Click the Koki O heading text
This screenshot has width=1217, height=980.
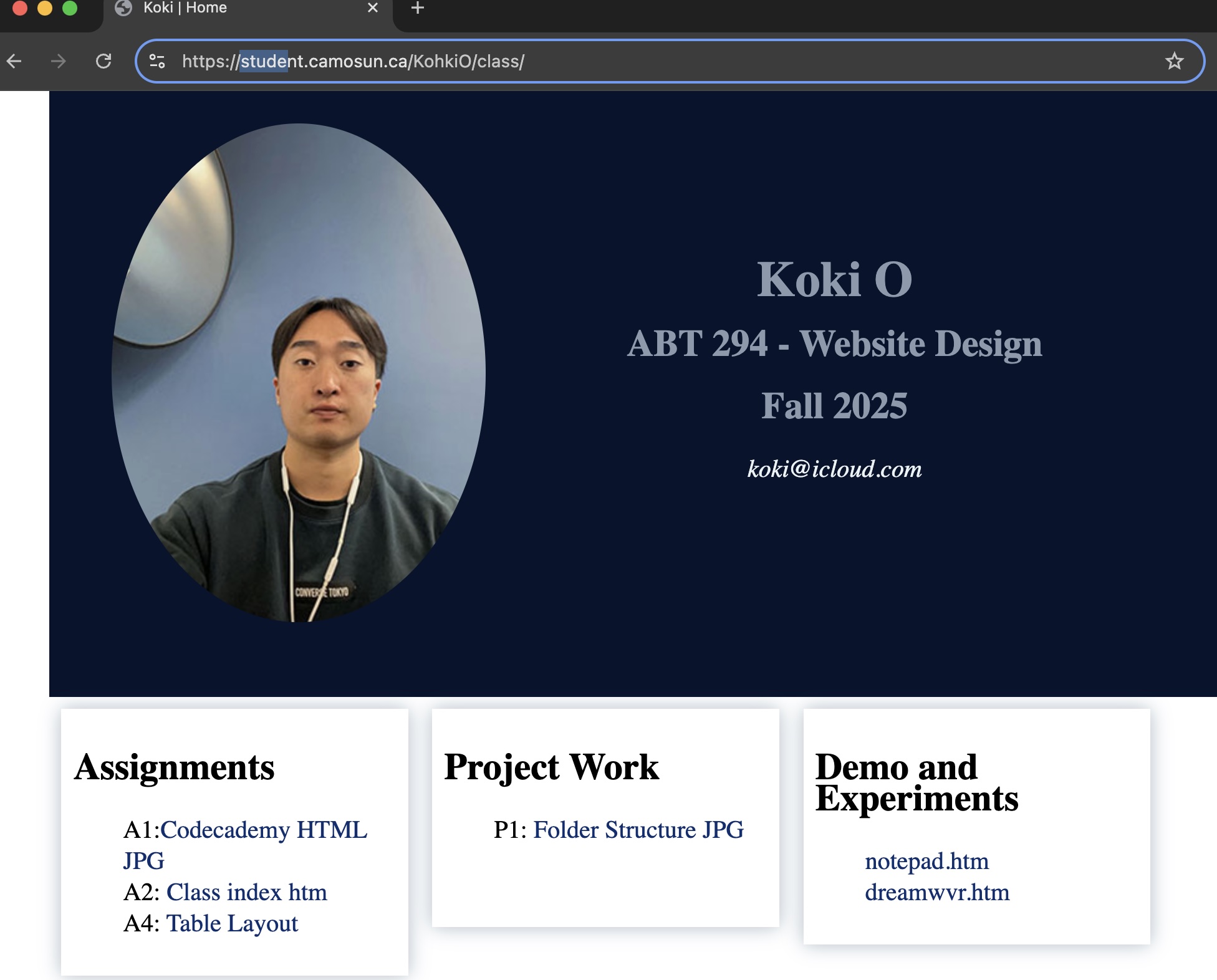coord(834,279)
